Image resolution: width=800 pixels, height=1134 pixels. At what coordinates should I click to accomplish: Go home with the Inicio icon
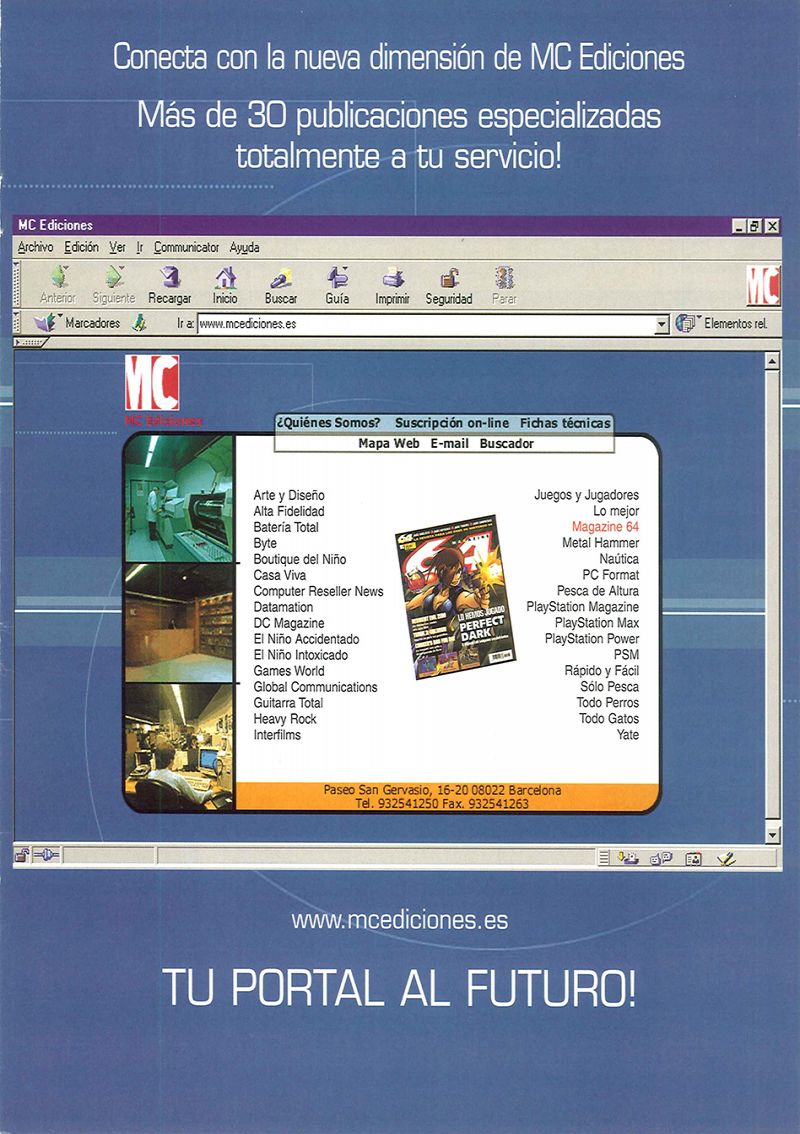click(x=226, y=277)
